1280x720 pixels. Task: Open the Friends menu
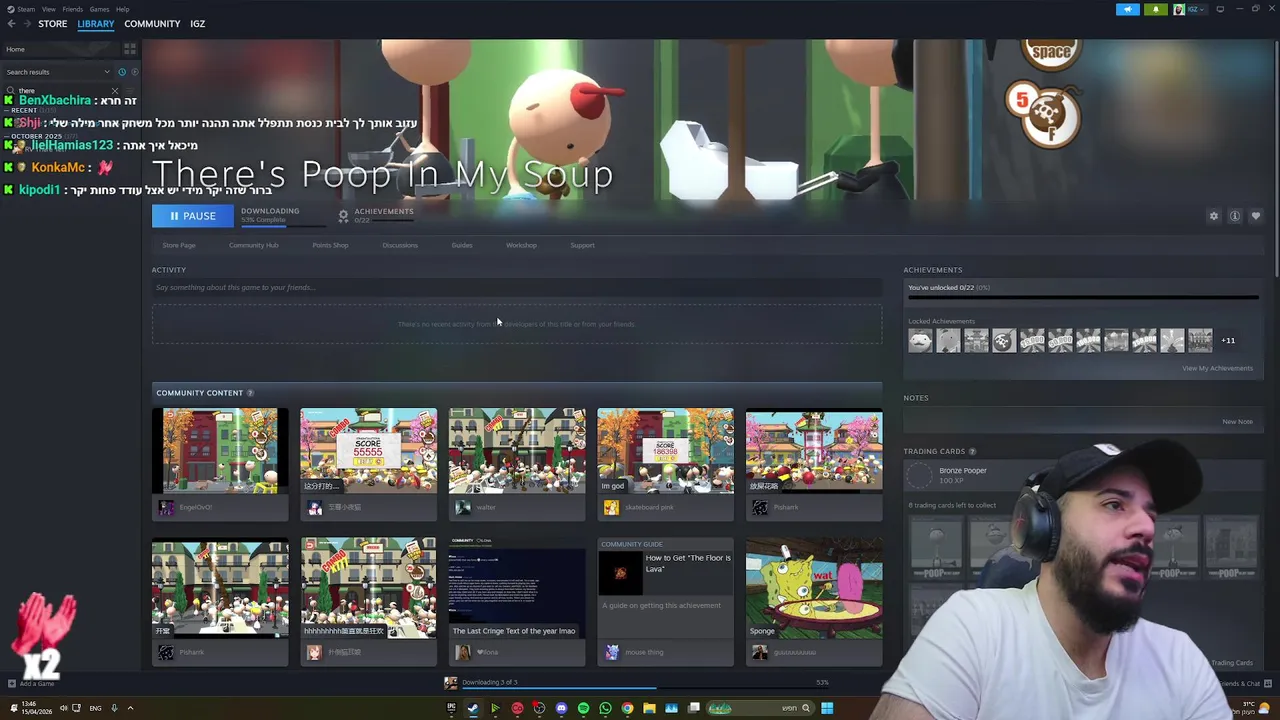72,9
